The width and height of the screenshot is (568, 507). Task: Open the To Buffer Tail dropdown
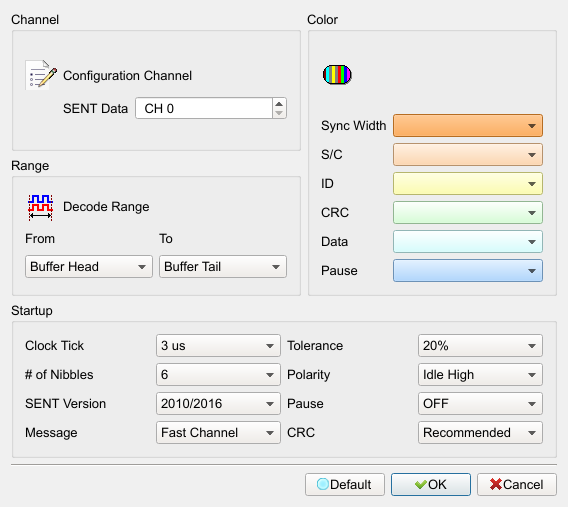coord(223,267)
